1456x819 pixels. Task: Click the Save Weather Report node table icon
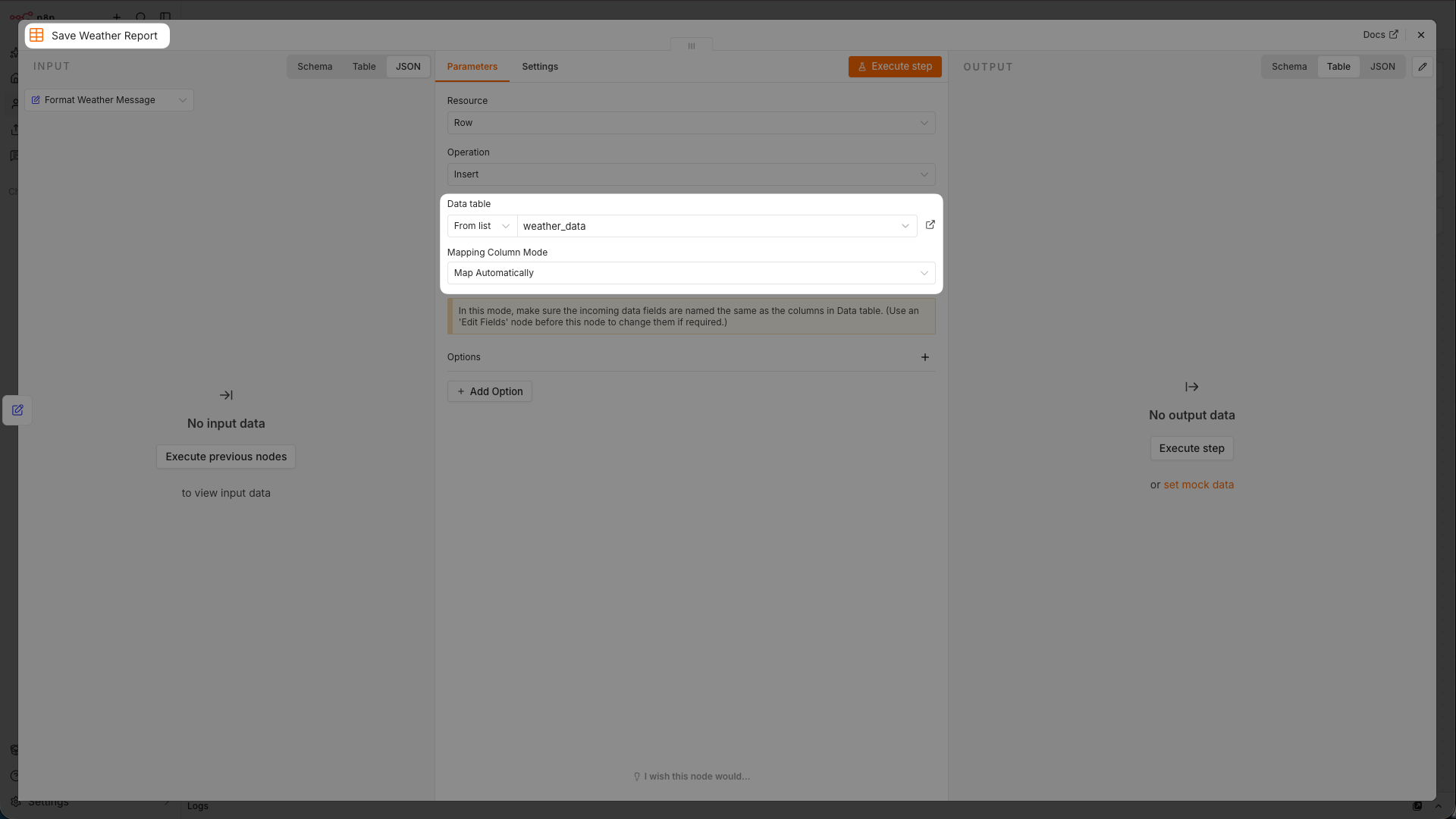pos(36,36)
